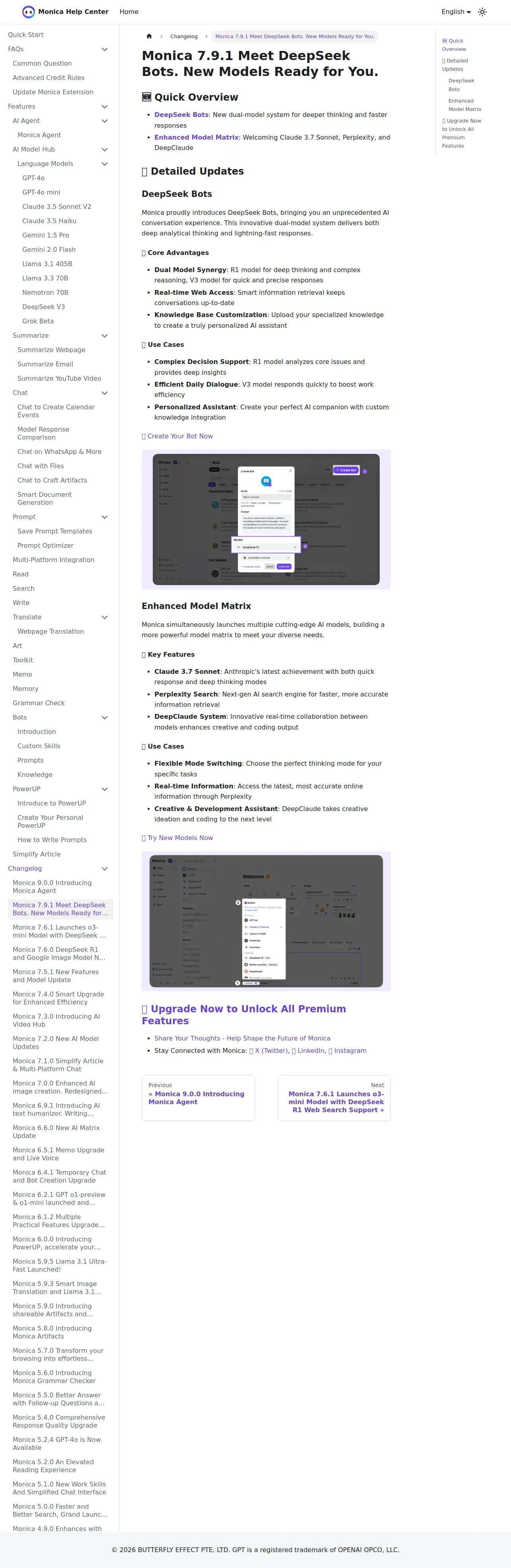Select Gemini 2.0 Flash item
The image size is (511, 1568).
point(49,249)
